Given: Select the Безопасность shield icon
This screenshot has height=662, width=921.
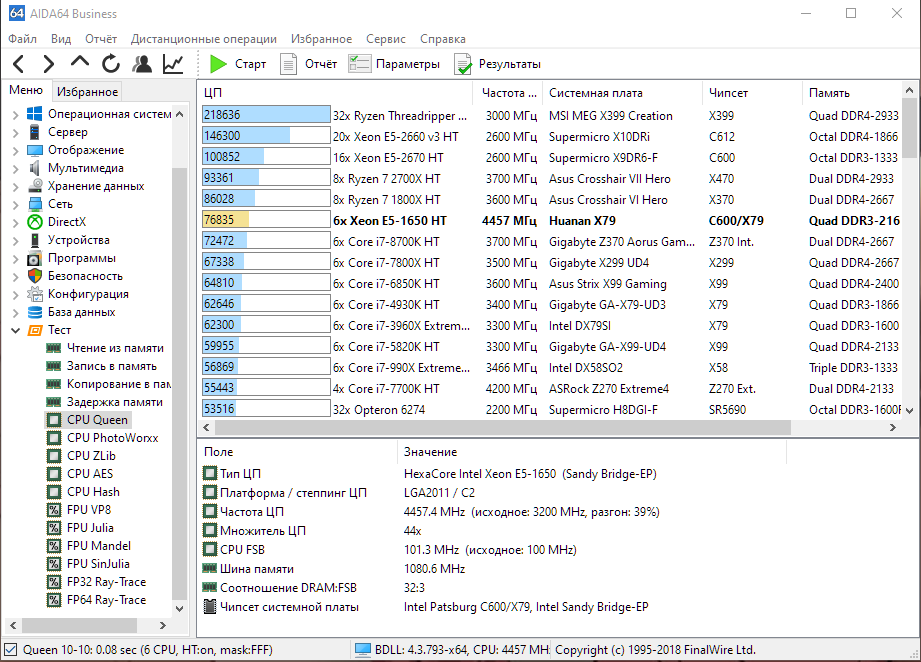Looking at the screenshot, I should tap(35, 276).
